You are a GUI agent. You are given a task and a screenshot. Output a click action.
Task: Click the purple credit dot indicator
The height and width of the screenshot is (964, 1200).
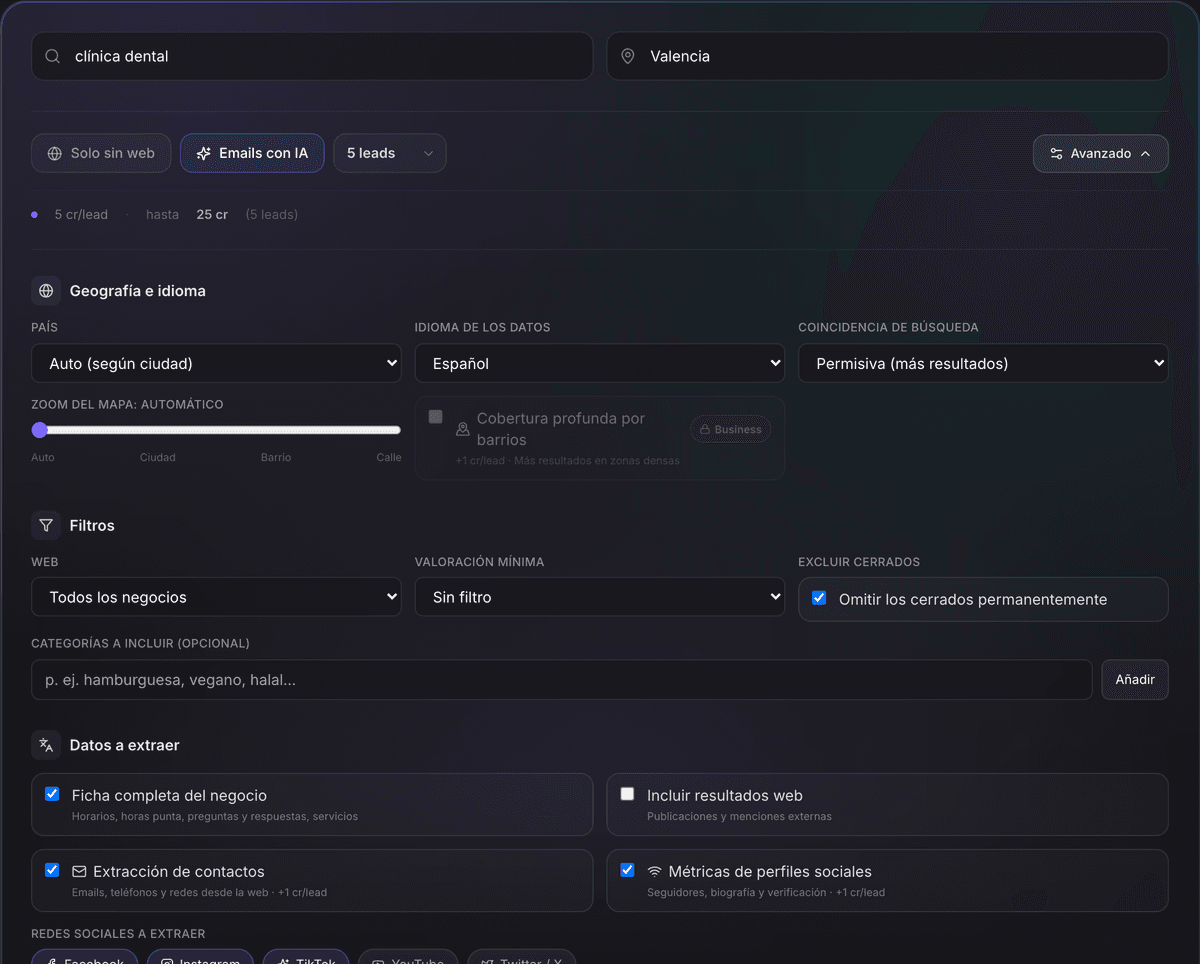click(35, 214)
